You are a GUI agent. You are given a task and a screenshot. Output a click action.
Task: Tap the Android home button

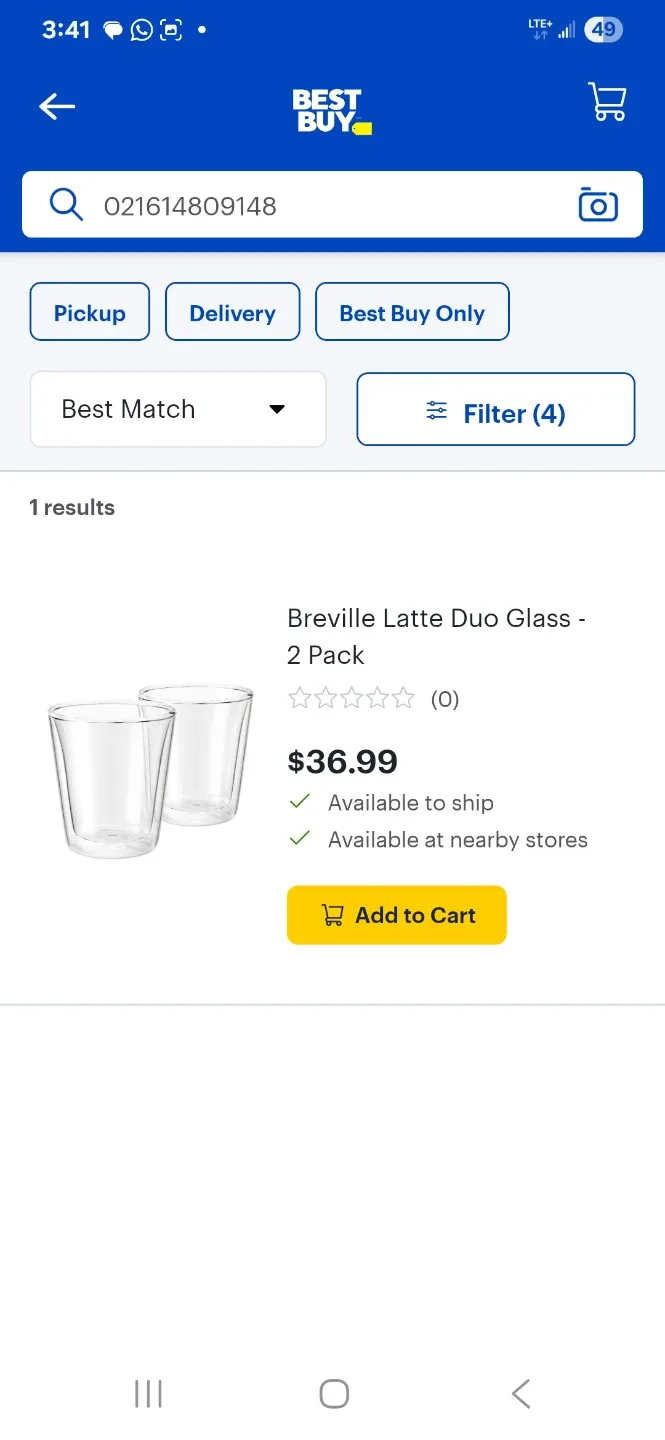(333, 1392)
